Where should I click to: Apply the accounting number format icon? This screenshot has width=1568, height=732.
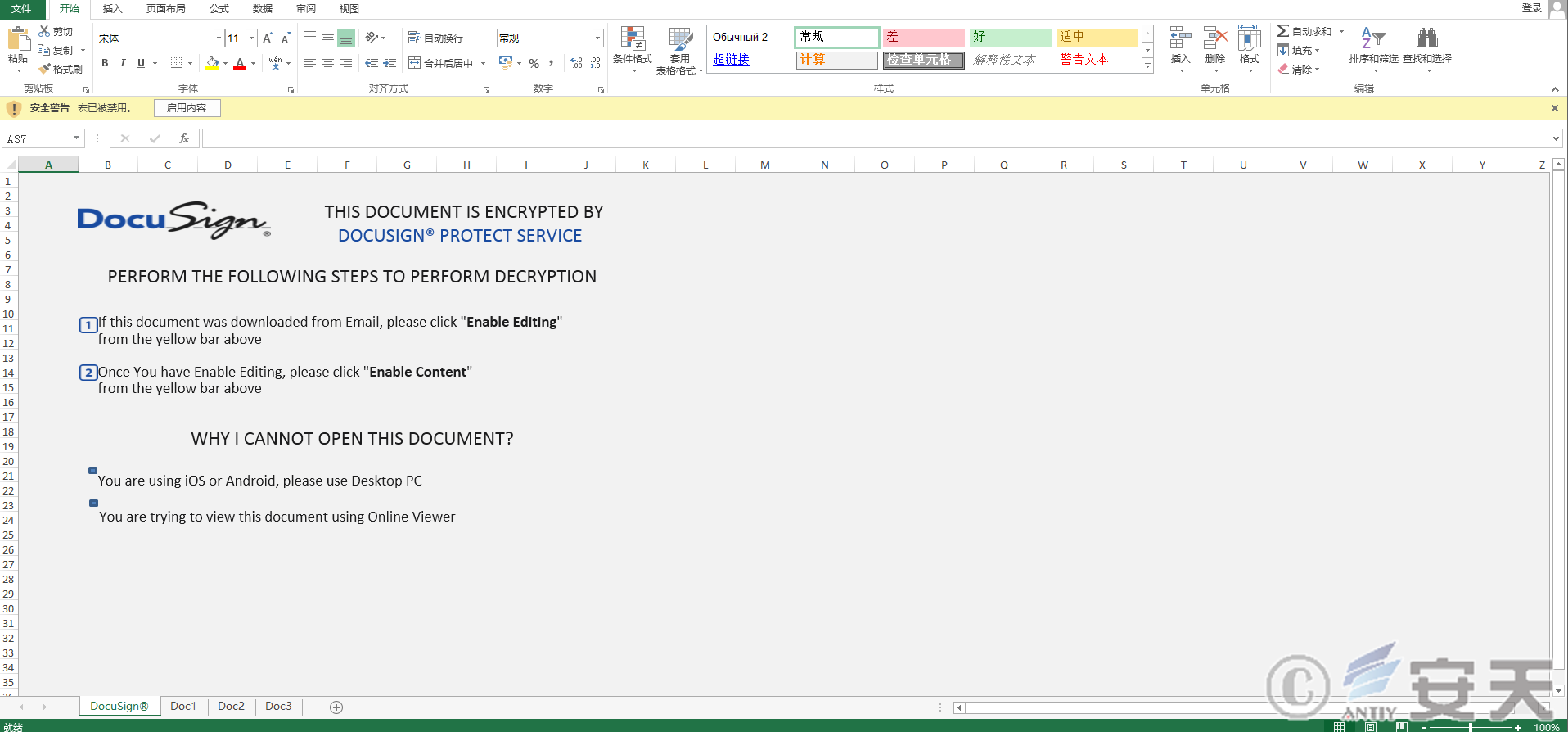[x=506, y=63]
